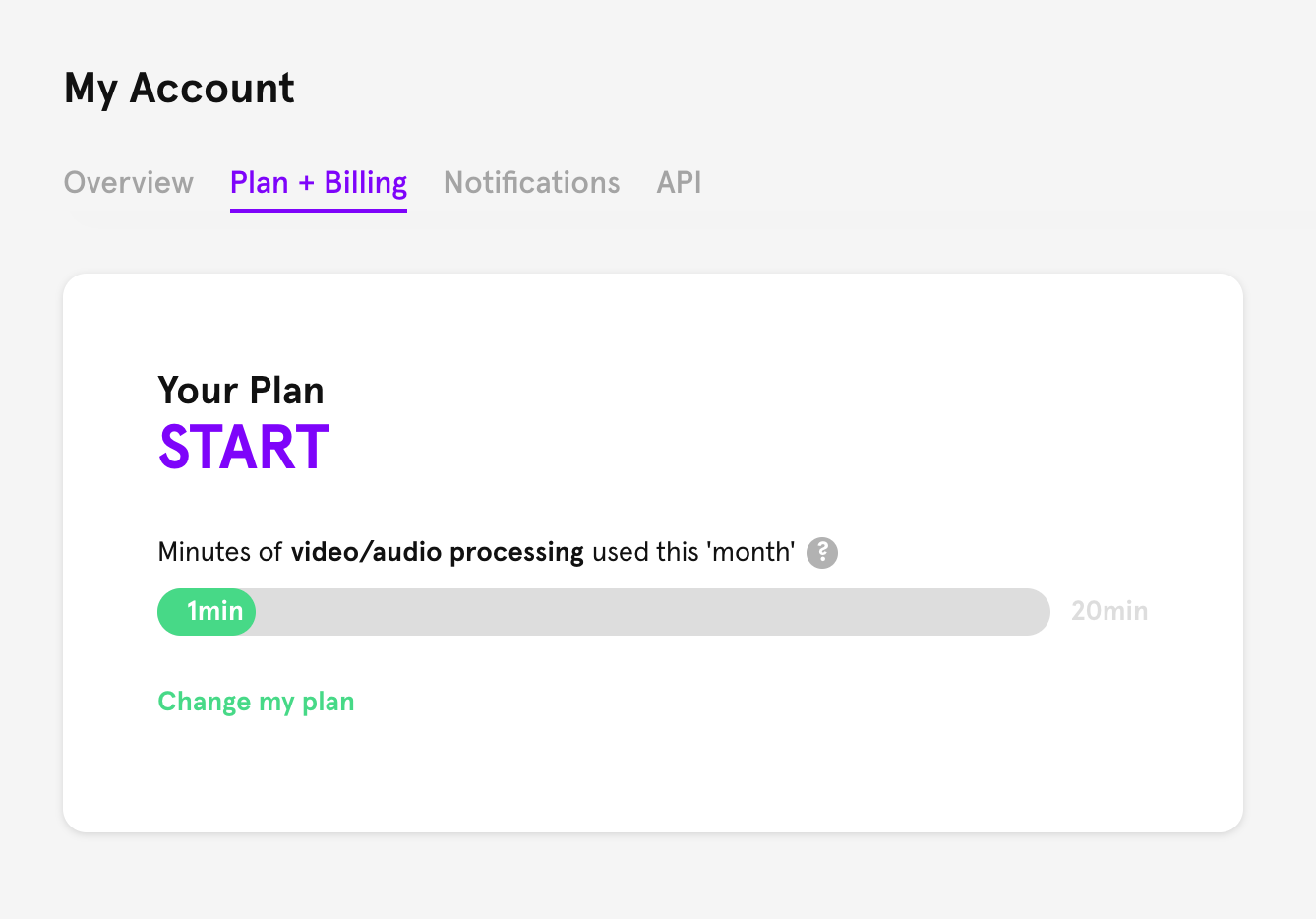The width and height of the screenshot is (1316, 919).
Task: Click the 1min text inside progress bar
Action: click(x=215, y=611)
